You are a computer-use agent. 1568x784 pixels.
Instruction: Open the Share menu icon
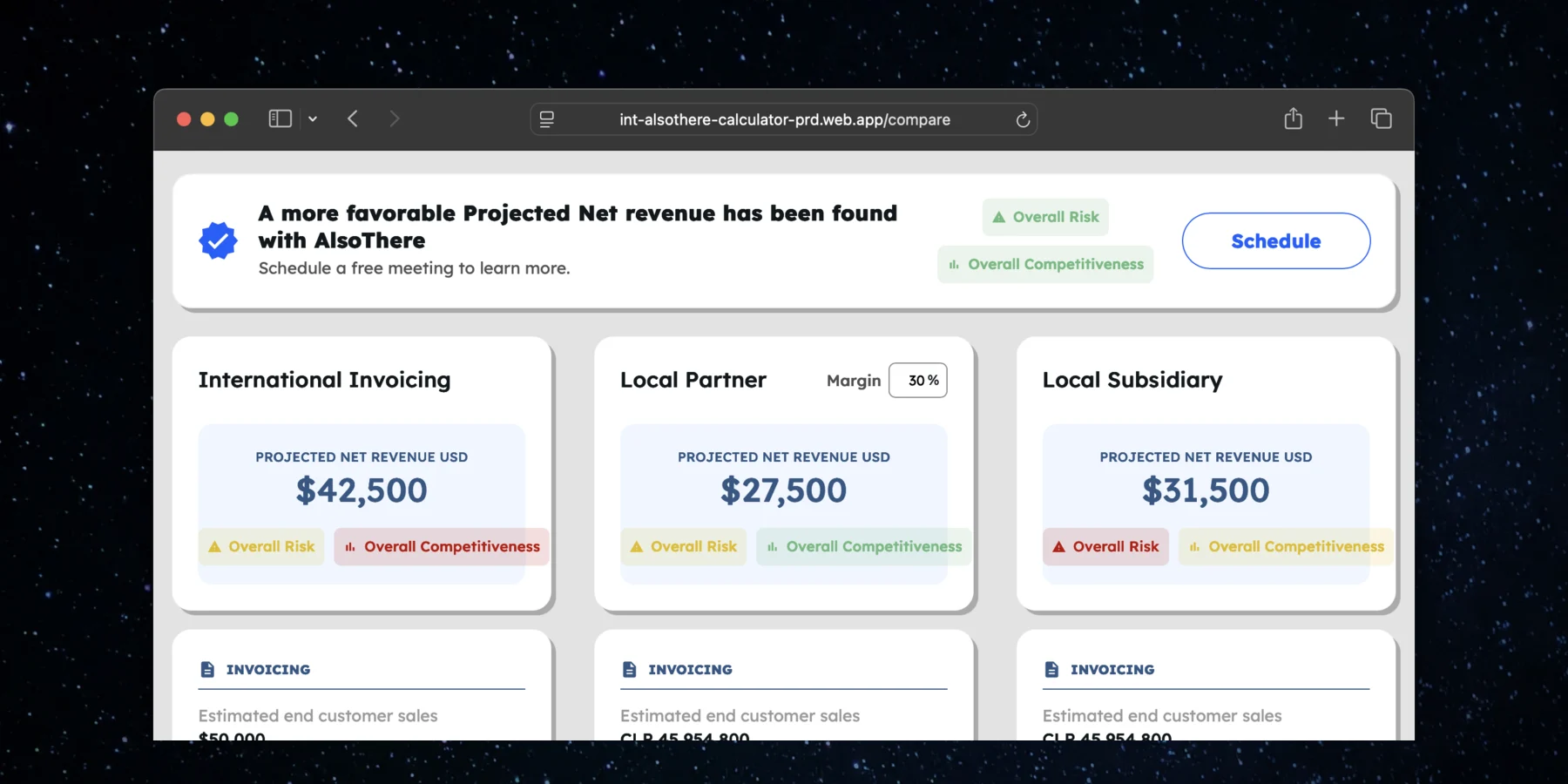(1294, 118)
